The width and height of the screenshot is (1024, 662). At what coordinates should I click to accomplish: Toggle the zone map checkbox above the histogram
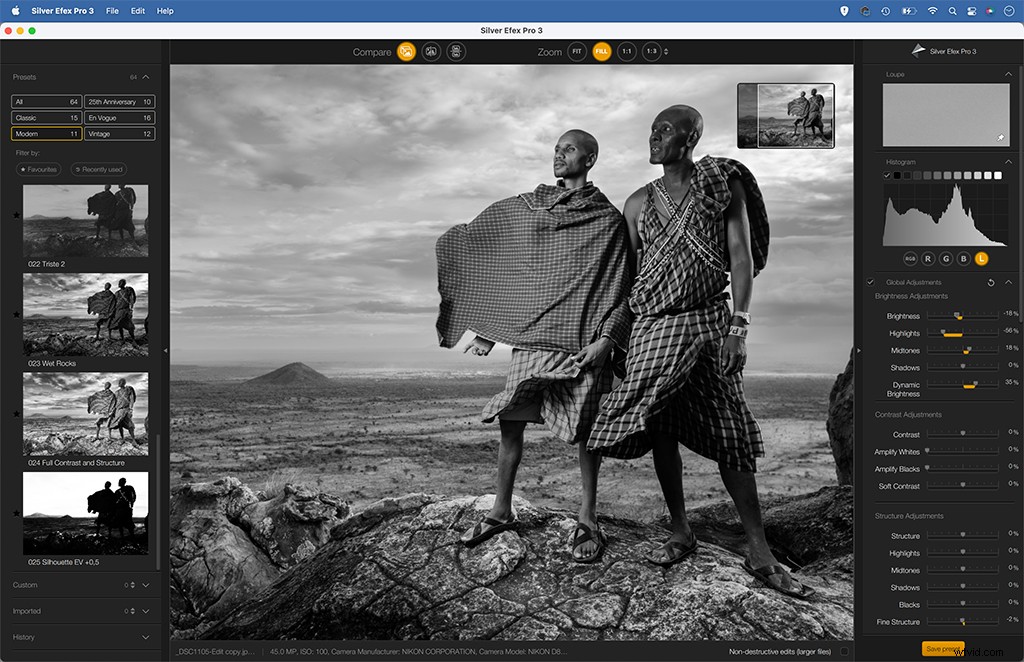[x=886, y=175]
